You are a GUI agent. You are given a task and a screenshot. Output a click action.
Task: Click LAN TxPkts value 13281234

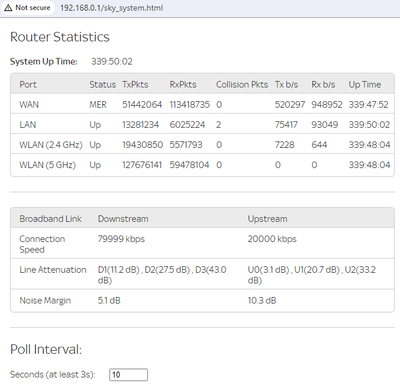[140, 125]
